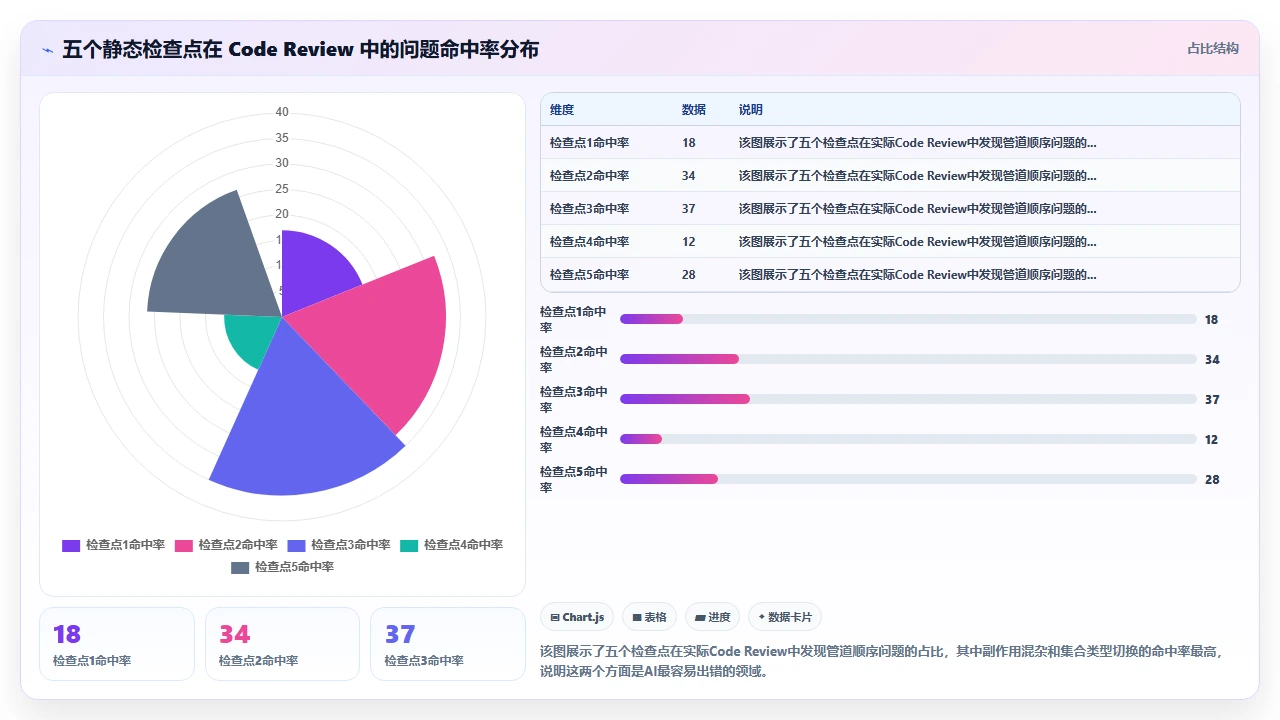The image size is (1280, 720).
Task: Click the 维度 column header
Action: [562, 110]
